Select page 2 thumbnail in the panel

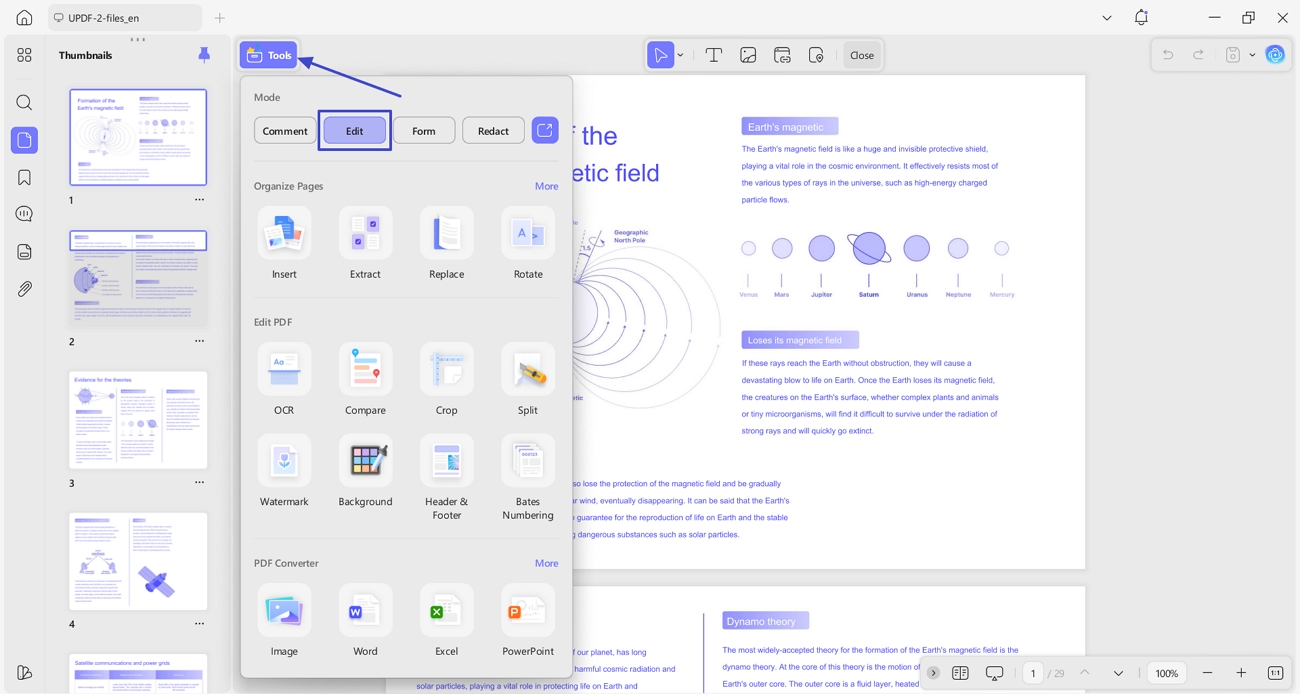coord(138,276)
